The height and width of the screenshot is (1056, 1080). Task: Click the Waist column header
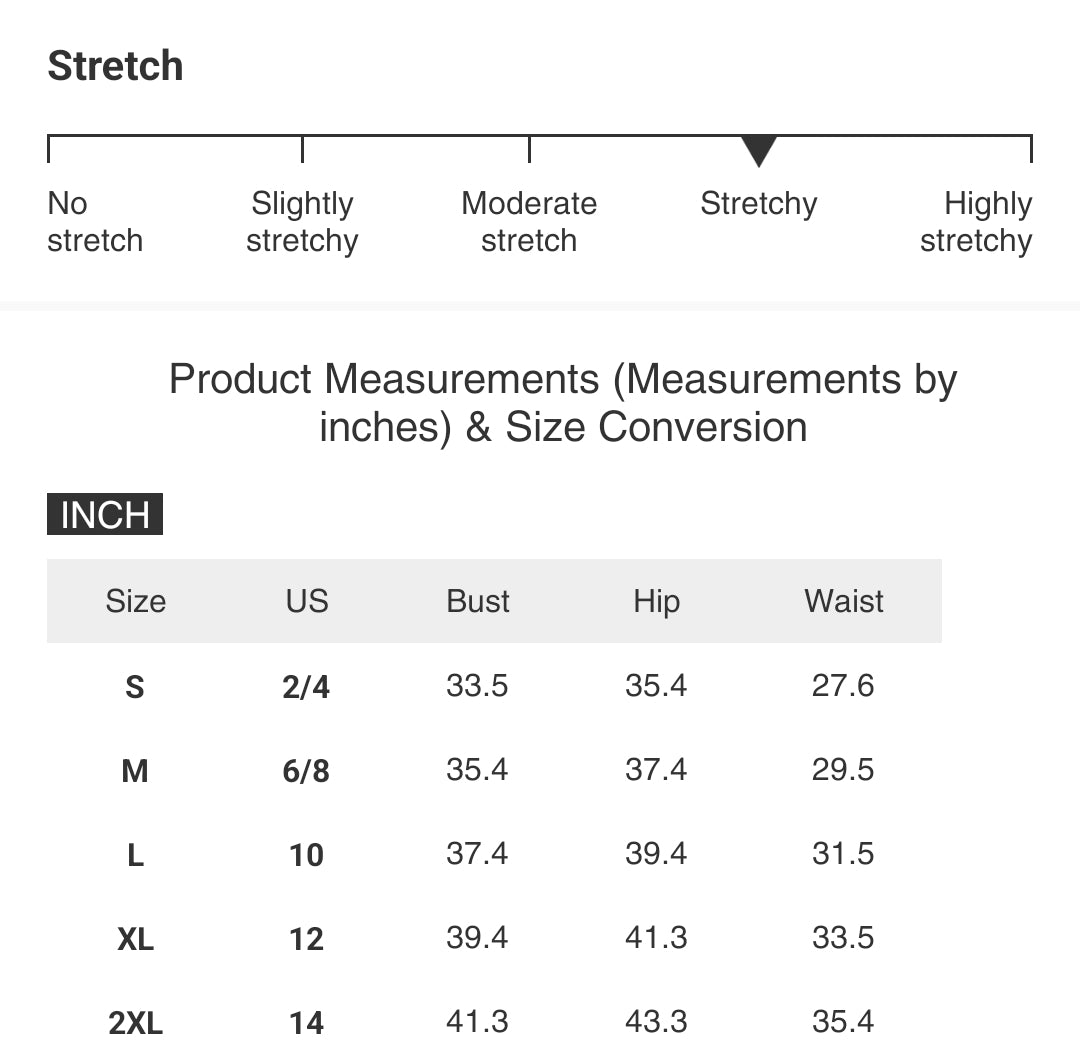pyautogui.click(x=844, y=601)
